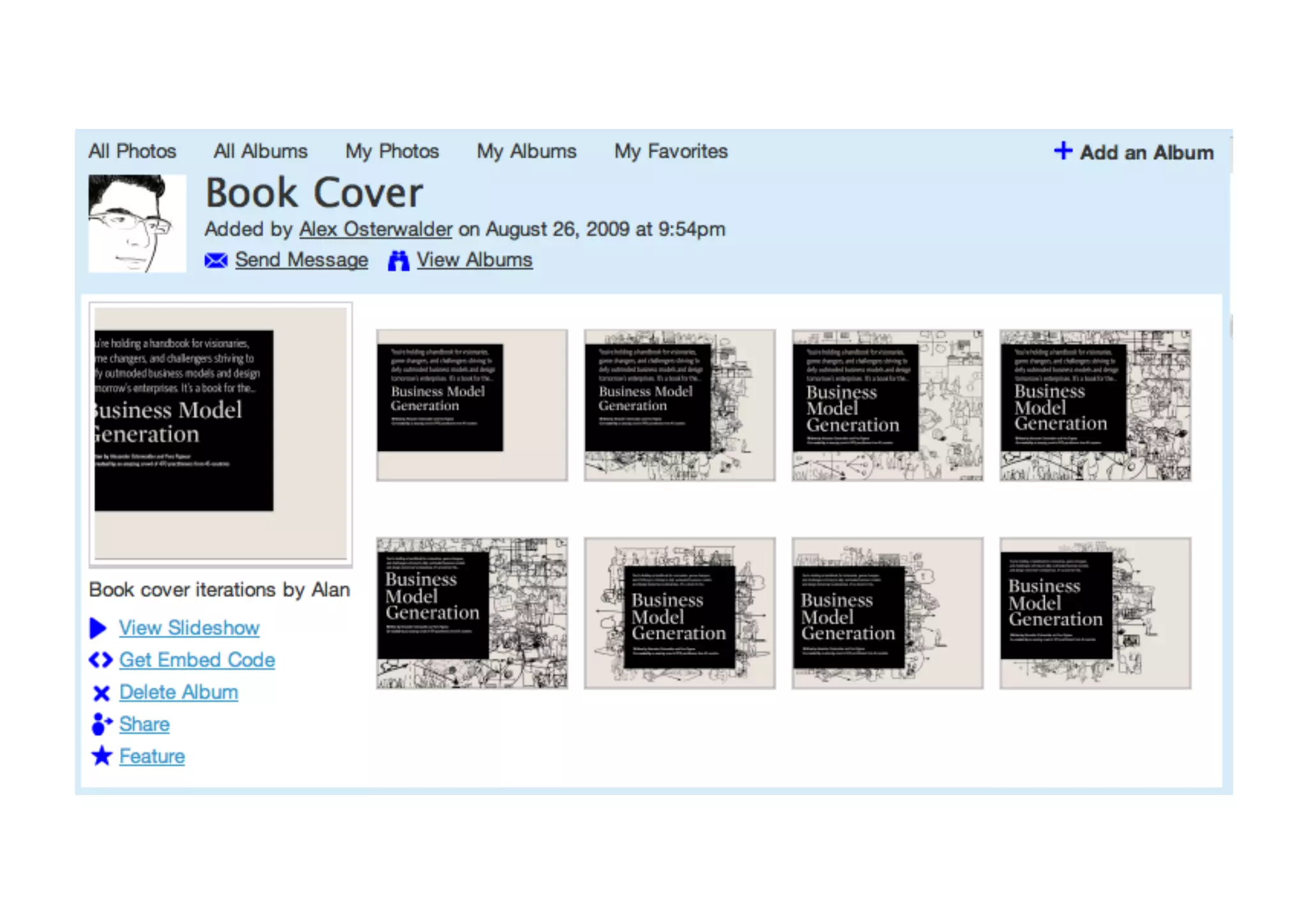1308x924 pixels.
Task: Click the star feature icon
Action: [101, 757]
